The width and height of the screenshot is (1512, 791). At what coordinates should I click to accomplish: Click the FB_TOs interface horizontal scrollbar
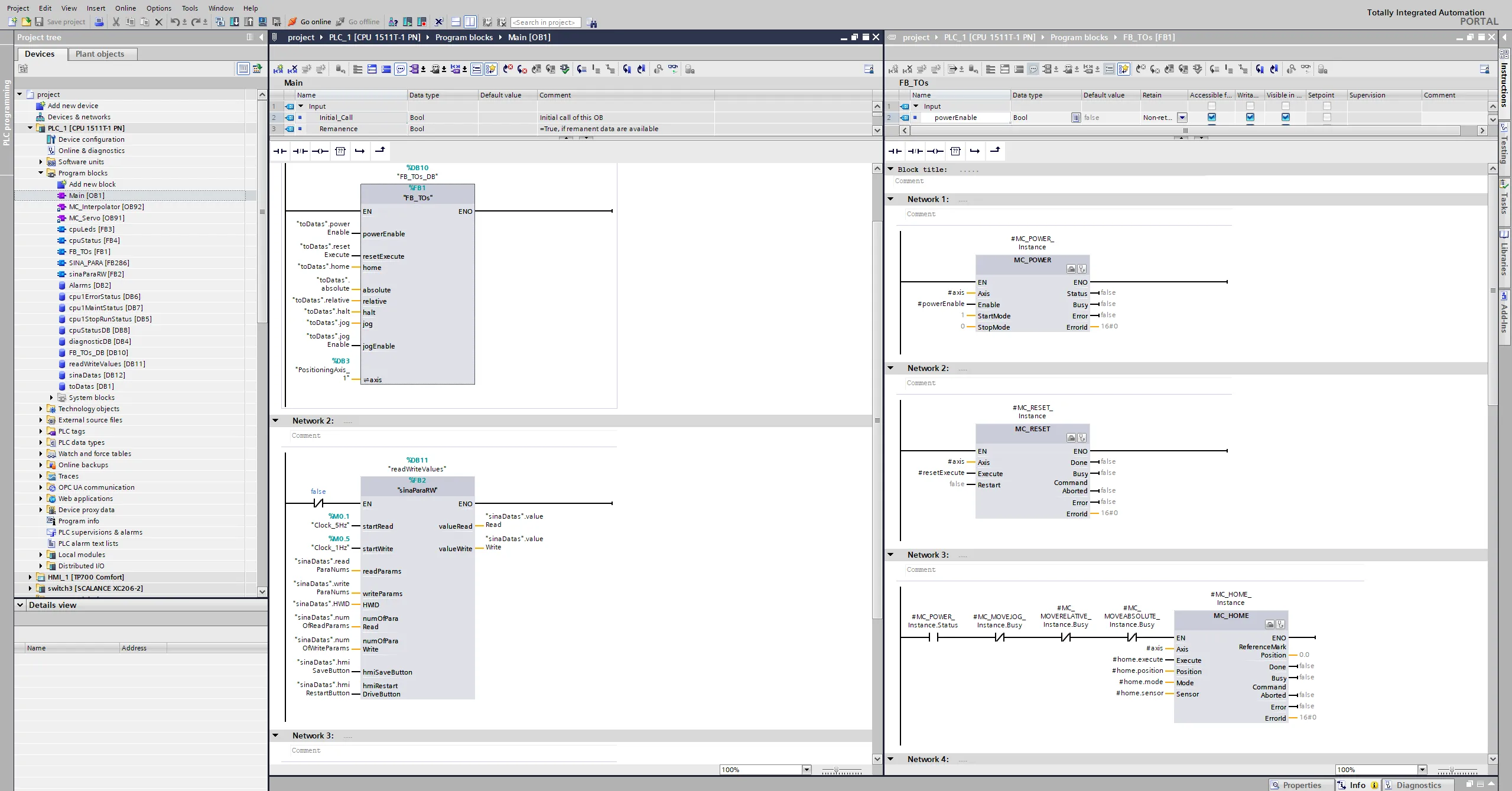tap(1185, 131)
